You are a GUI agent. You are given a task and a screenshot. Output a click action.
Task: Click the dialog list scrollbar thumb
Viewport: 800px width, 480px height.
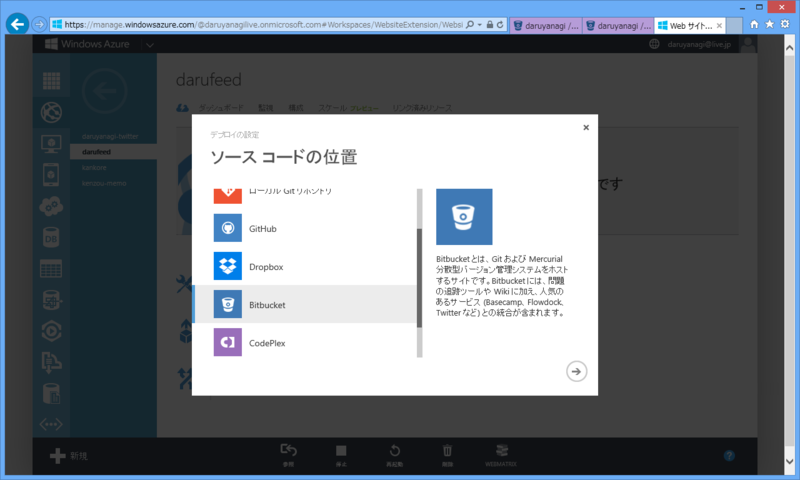[419, 278]
